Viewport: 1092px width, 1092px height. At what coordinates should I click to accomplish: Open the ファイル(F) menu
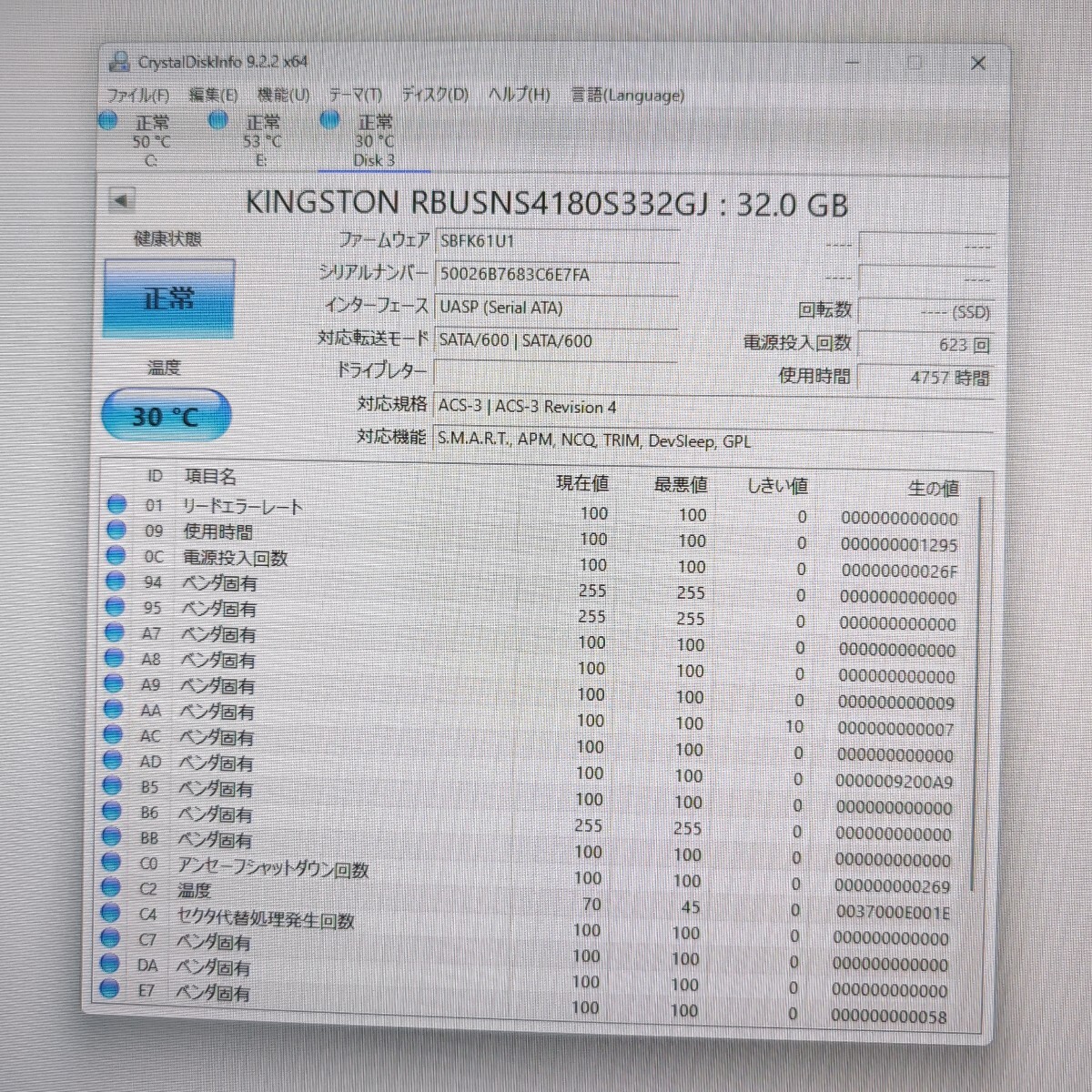coord(138,95)
